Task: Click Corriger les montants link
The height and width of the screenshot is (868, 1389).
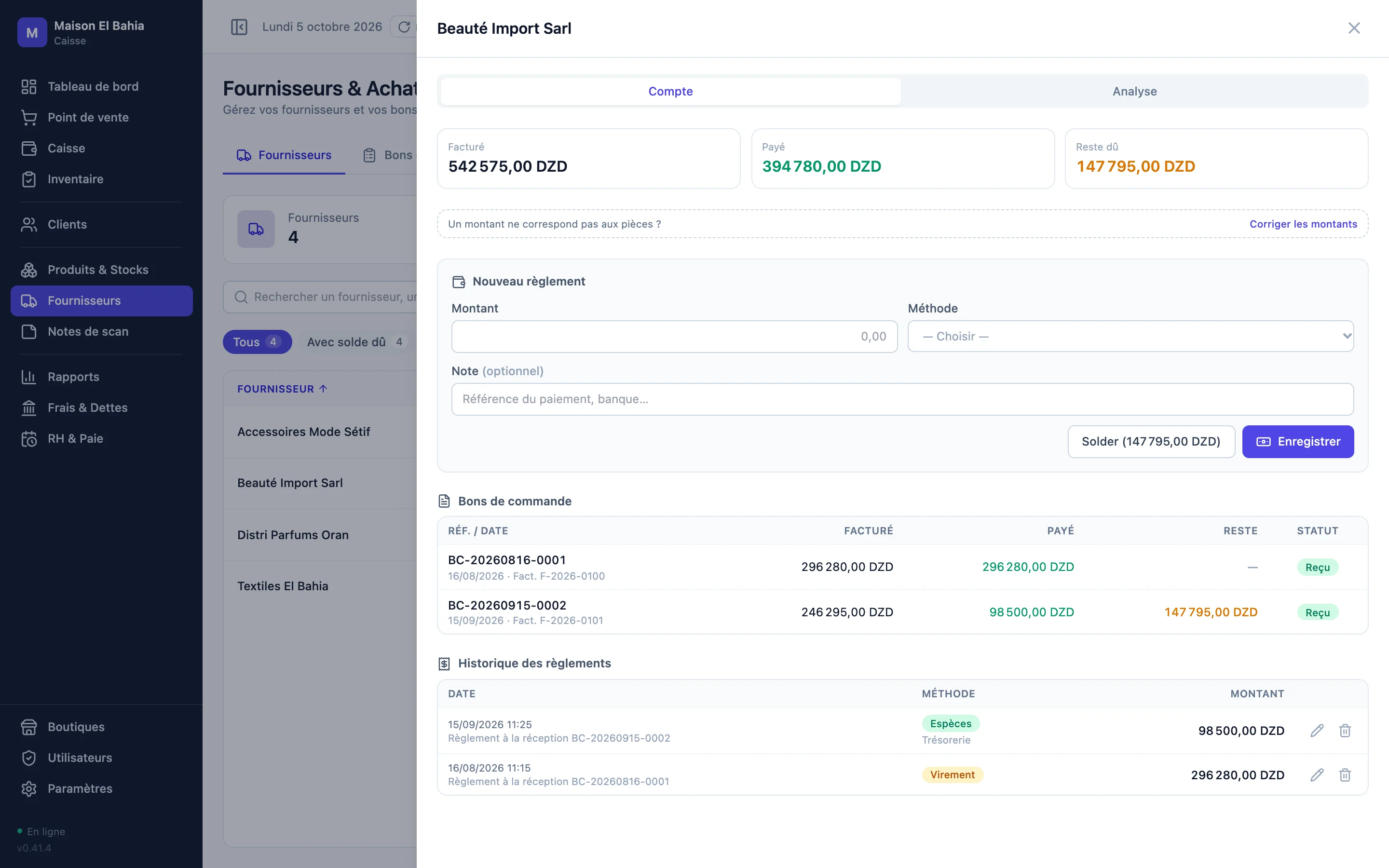Action: coord(1303,224)
